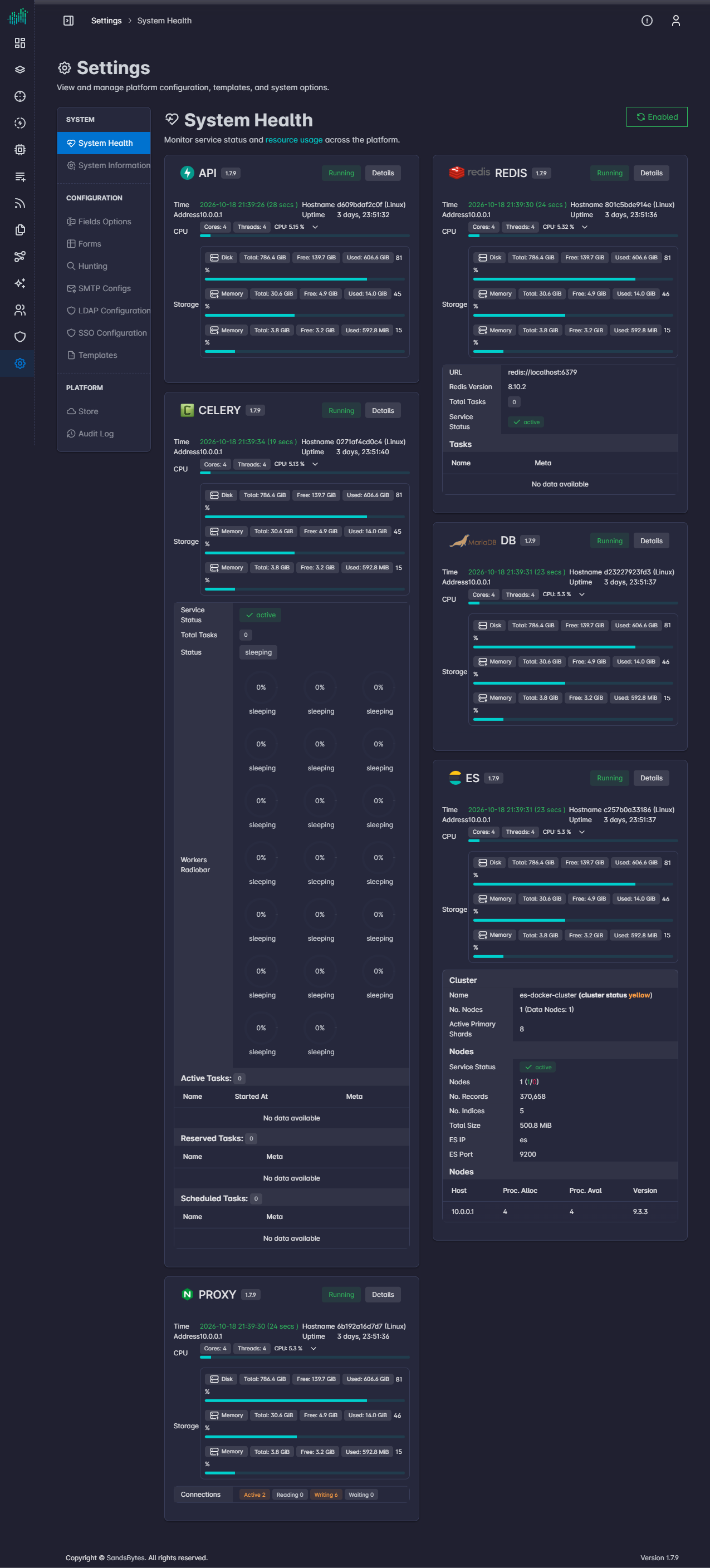Viewport: 710px width, 1568px height.
Task: Open the copy documents icon in sidebar
Action: (x=19, y=229)
